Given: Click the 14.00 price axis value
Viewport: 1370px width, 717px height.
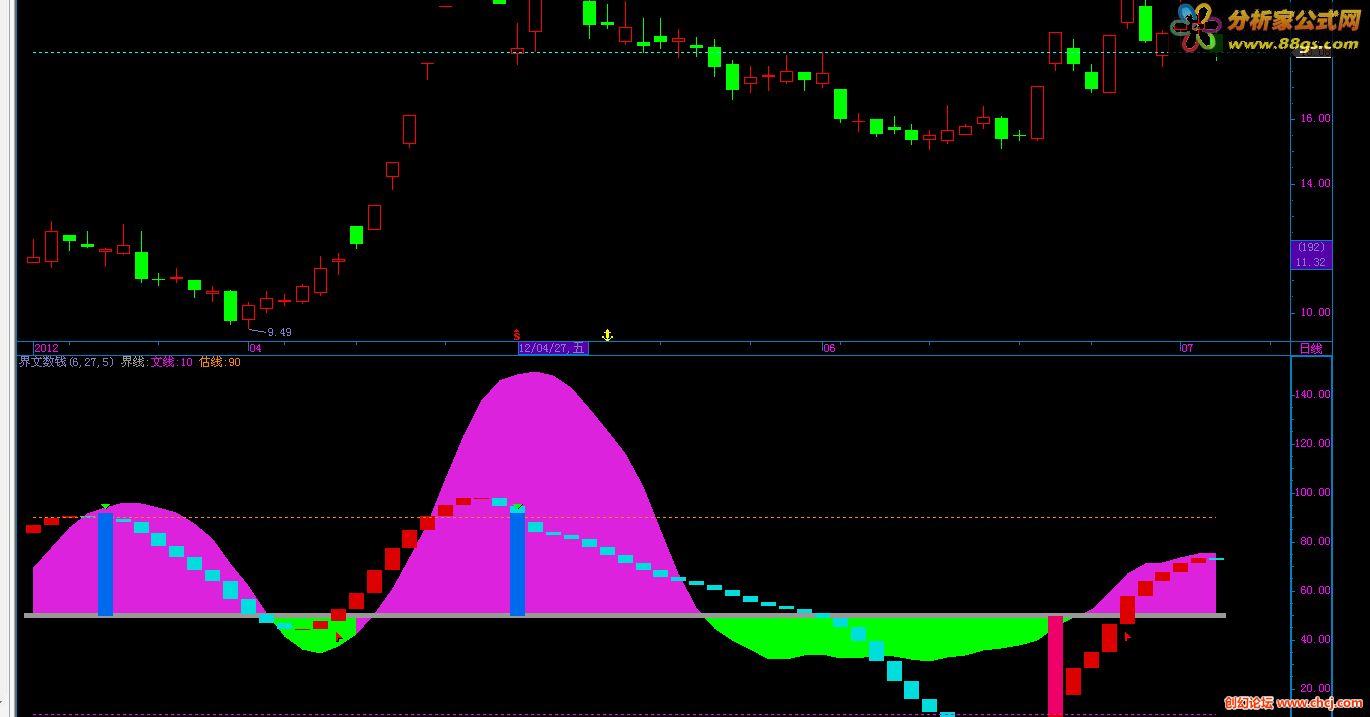Looking at the screenshot, I should (1315, 183).
